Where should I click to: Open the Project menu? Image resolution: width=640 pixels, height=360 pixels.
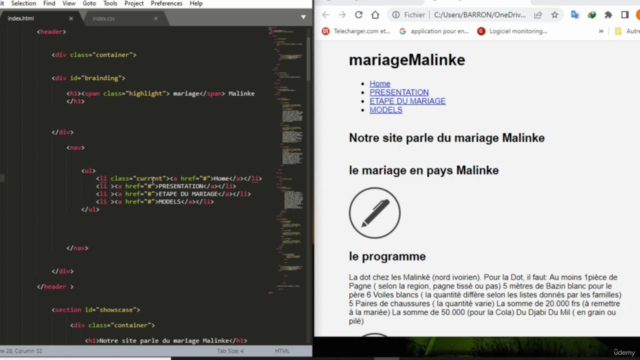pos(134,3)
